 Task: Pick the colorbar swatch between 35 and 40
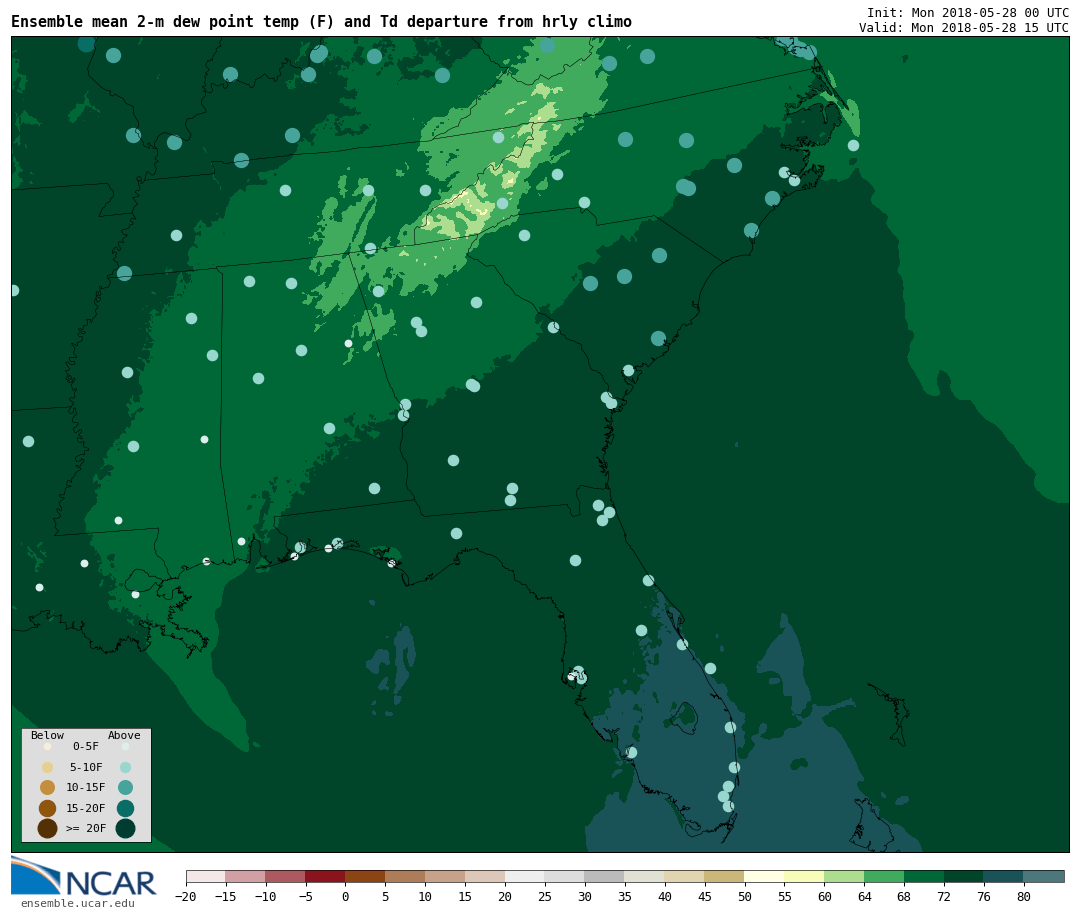pos(645,876)
